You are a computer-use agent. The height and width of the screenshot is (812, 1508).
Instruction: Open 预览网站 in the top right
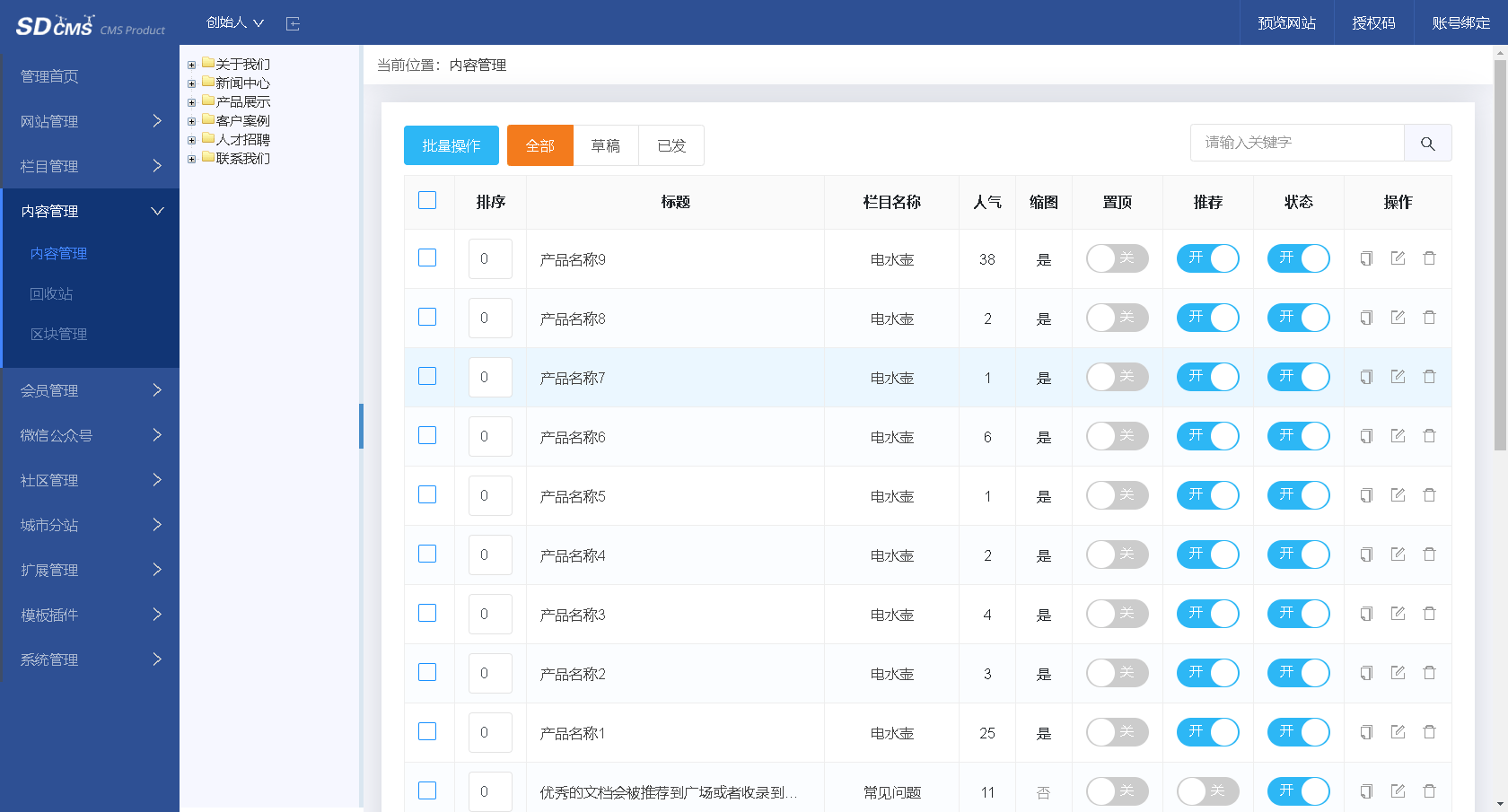[1285, 22]
